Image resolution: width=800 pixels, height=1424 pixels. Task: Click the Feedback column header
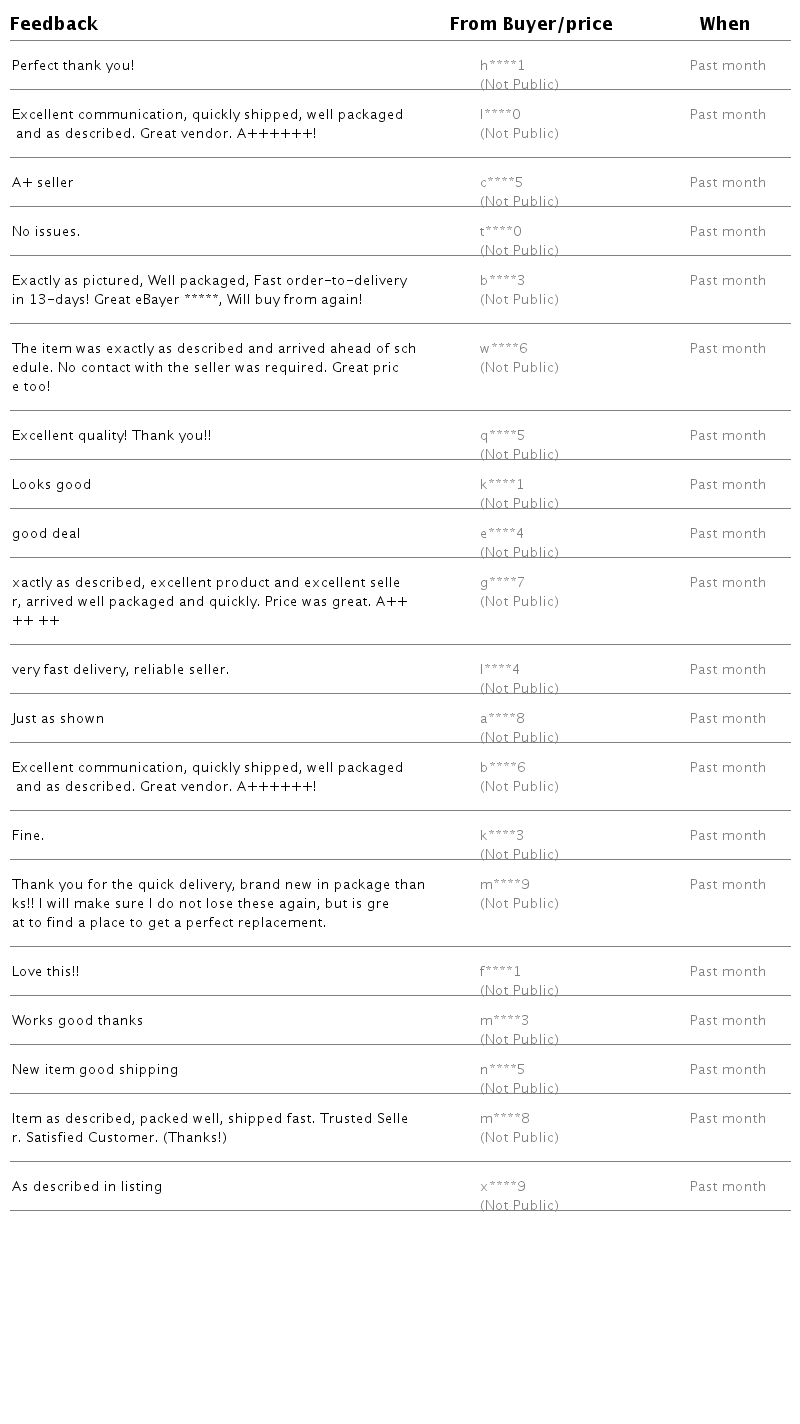pyautogui.click(x=54, y=24)
